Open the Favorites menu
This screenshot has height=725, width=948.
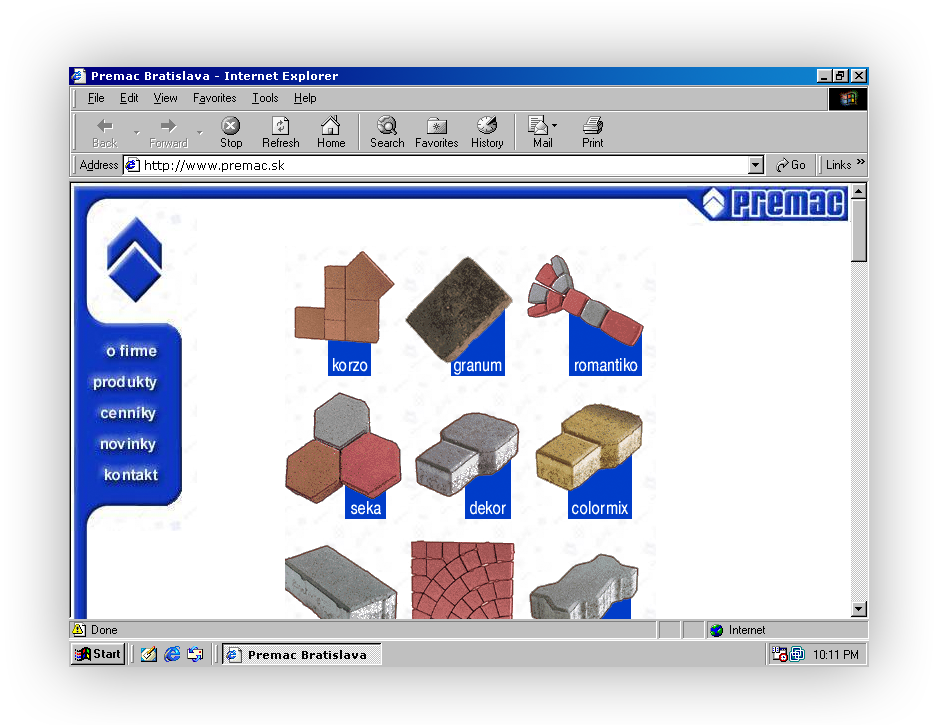click(x=215, y=98)
